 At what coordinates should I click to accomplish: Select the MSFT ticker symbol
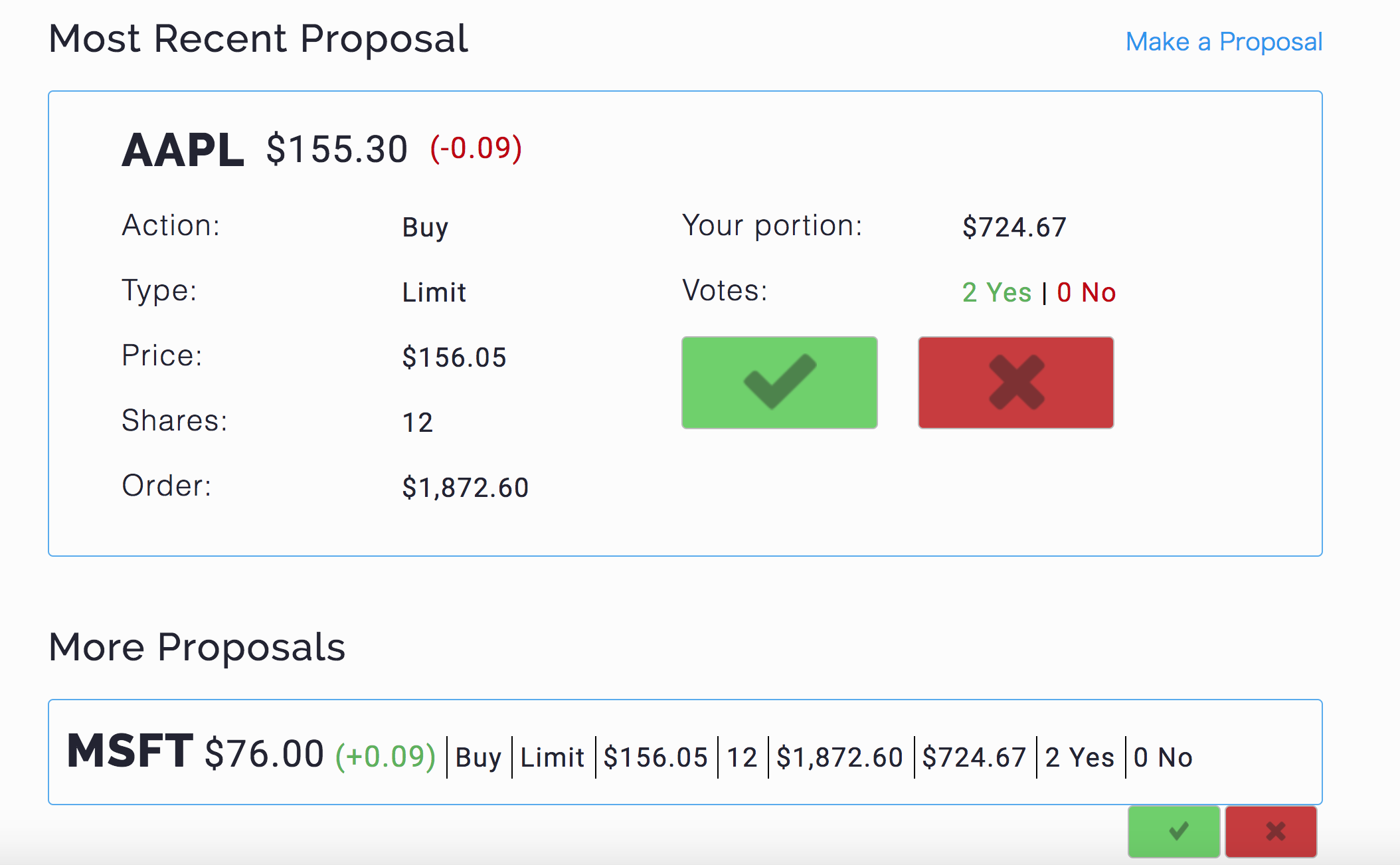[130, 751]
